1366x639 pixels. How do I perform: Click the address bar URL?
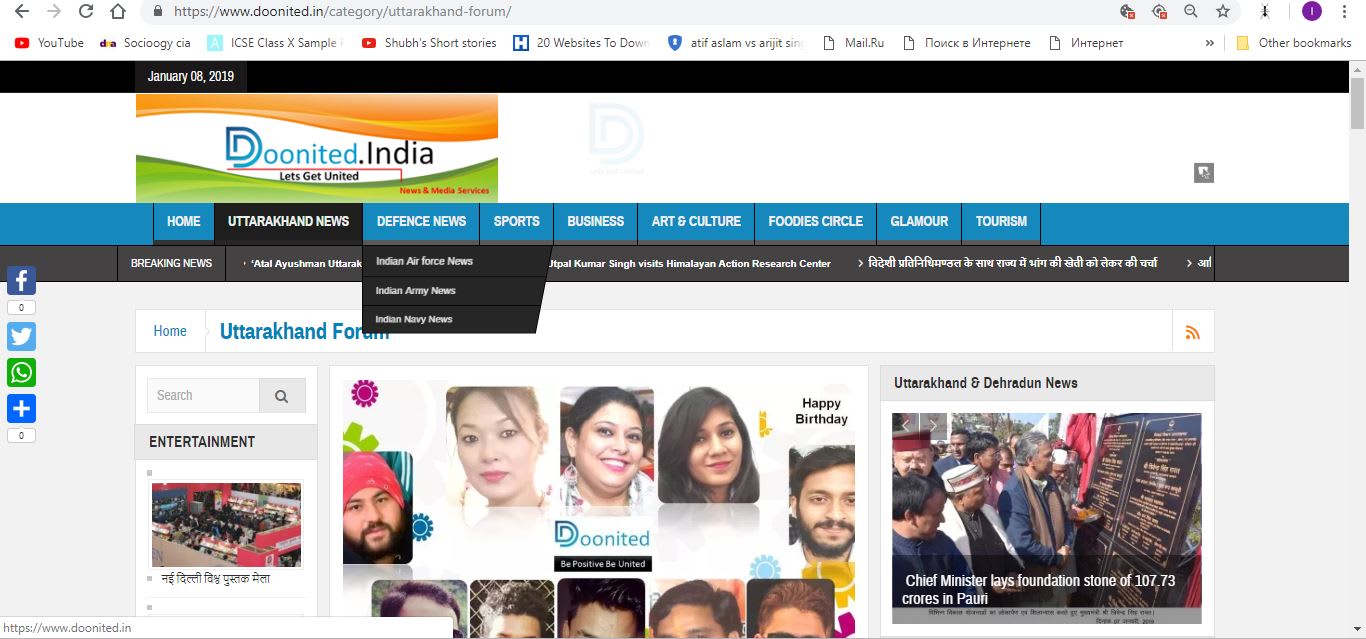[342, 12]
